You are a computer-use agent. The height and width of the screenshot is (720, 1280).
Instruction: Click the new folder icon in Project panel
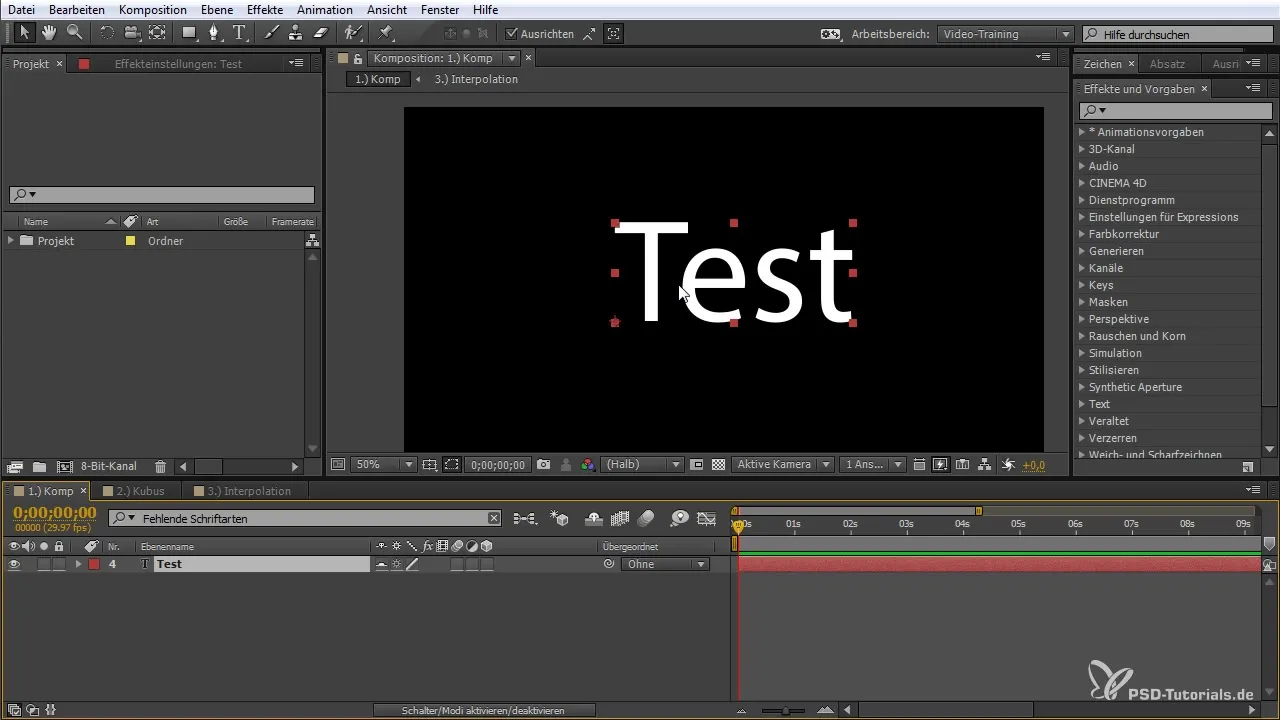pyautogui.click(x=39, y=467)
